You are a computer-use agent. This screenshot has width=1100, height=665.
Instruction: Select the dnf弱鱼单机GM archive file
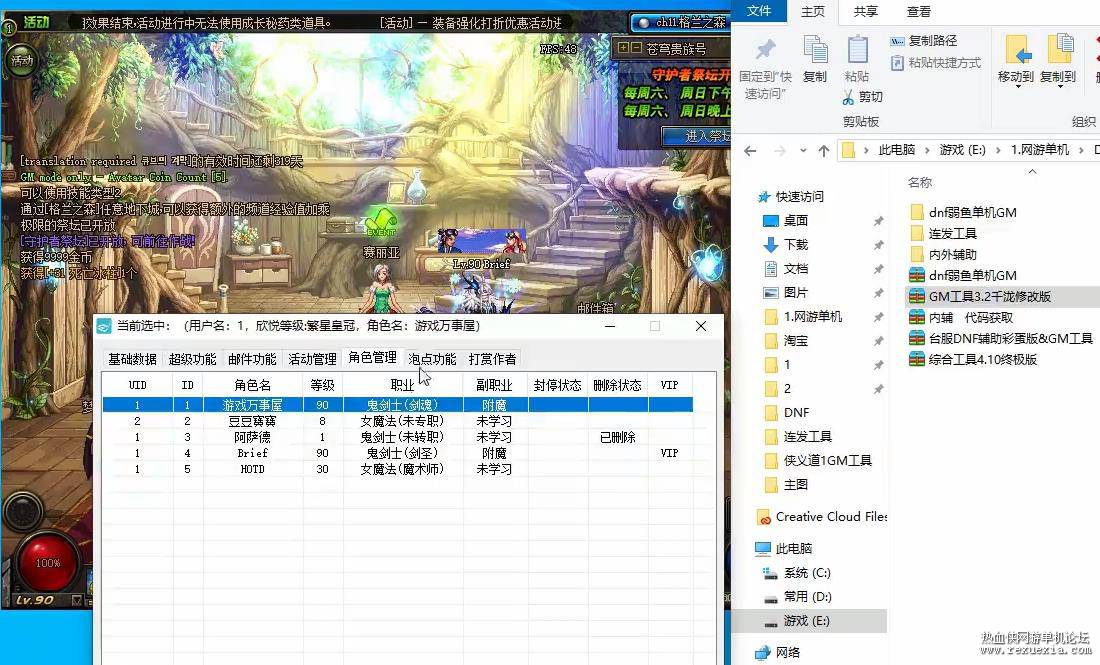972,275
